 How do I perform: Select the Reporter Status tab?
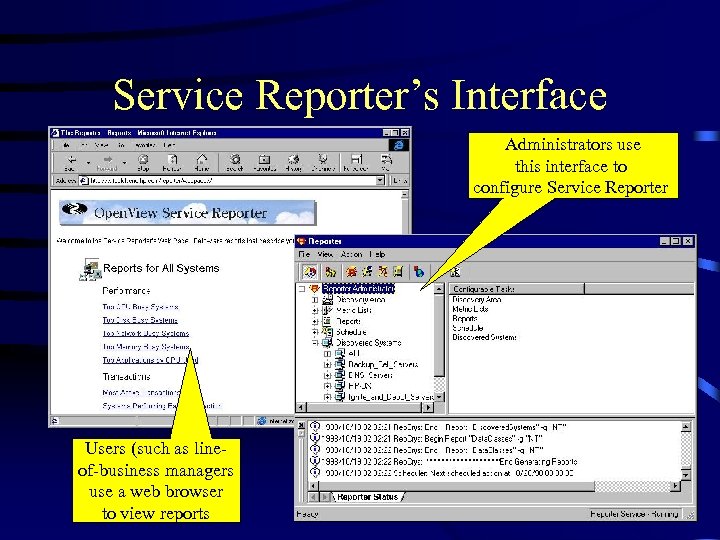(x=367, y=497)
